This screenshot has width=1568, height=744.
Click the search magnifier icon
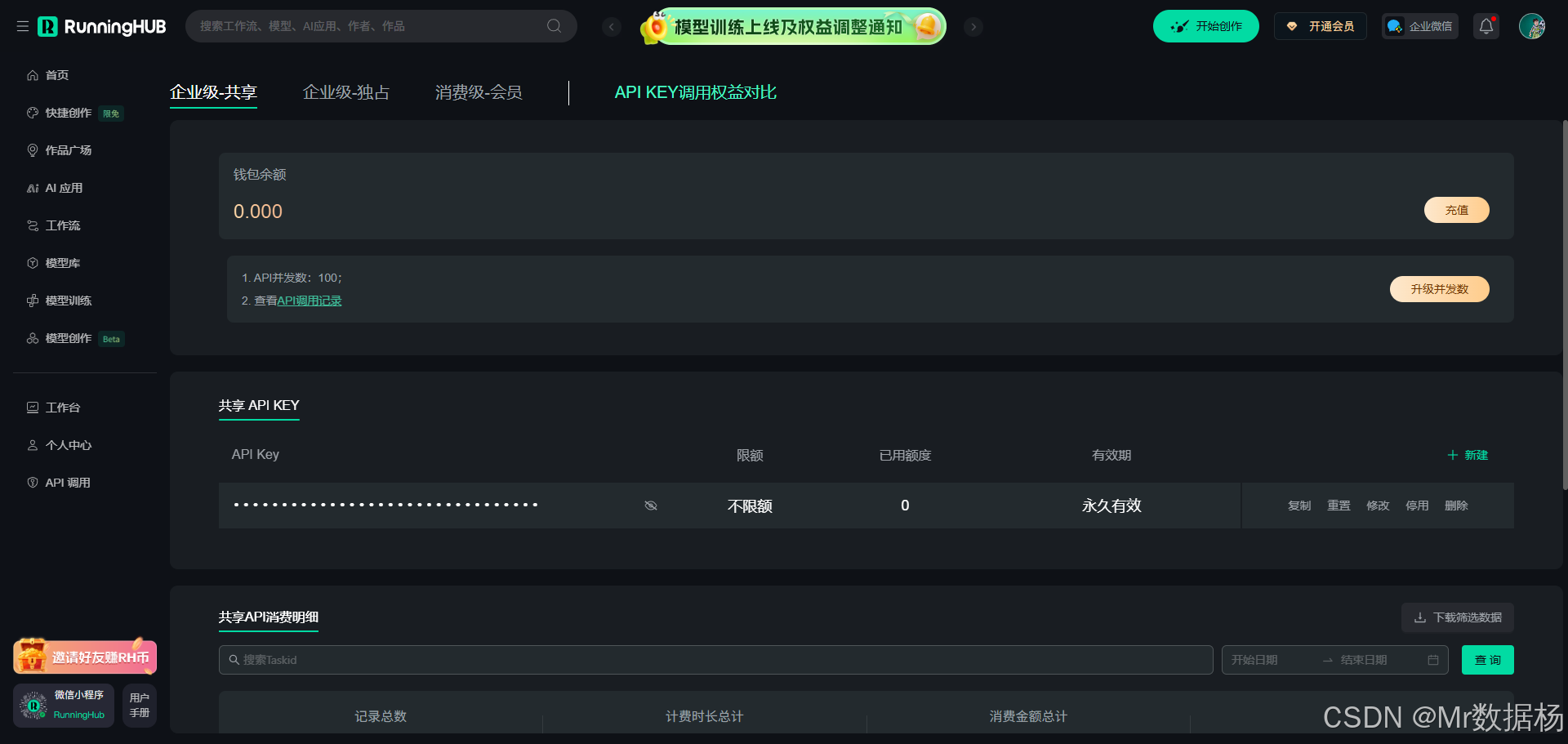(x=554, y=25)
